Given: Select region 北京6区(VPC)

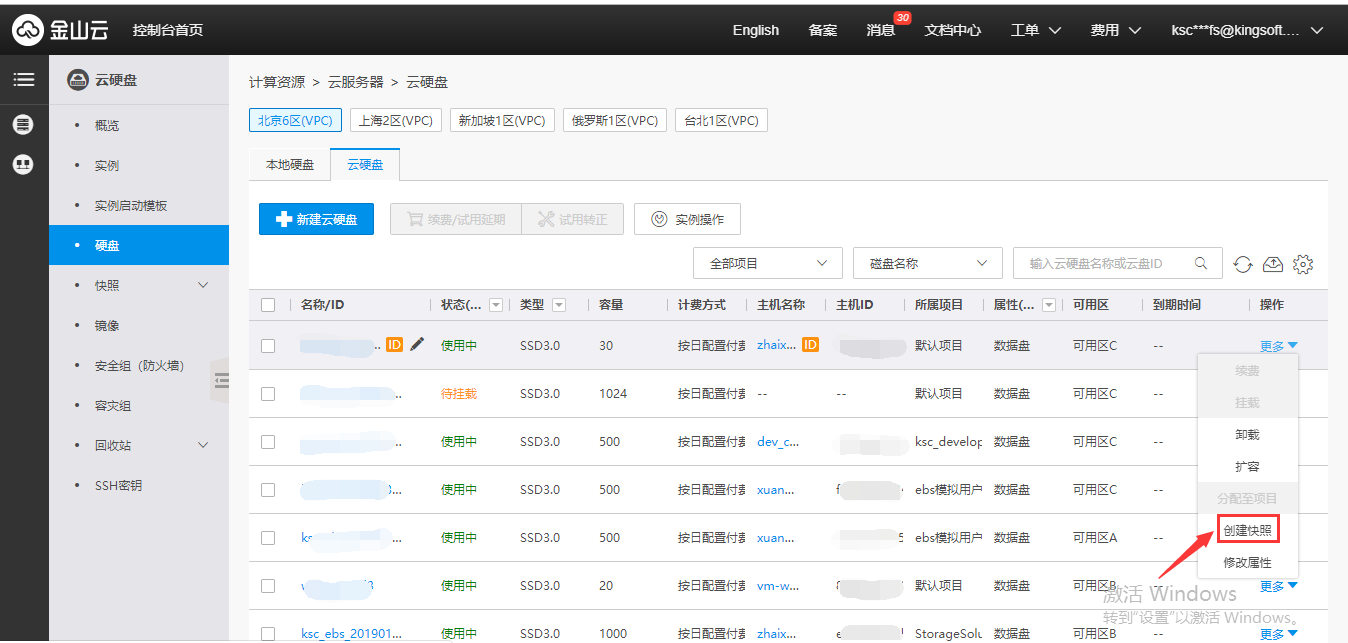Looking at the screenshot, I should 295,120.
